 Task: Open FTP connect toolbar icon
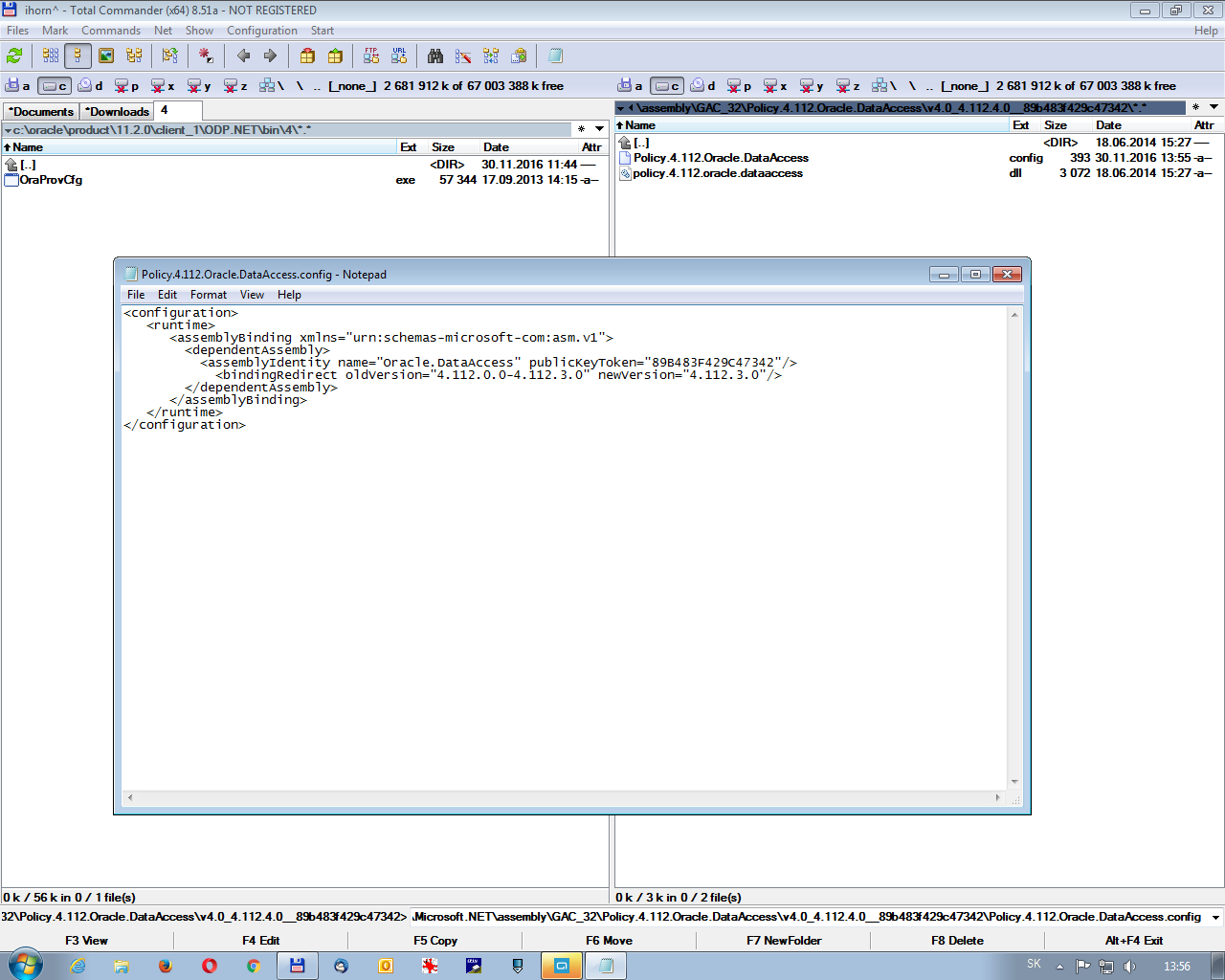(x=371, y=56)
